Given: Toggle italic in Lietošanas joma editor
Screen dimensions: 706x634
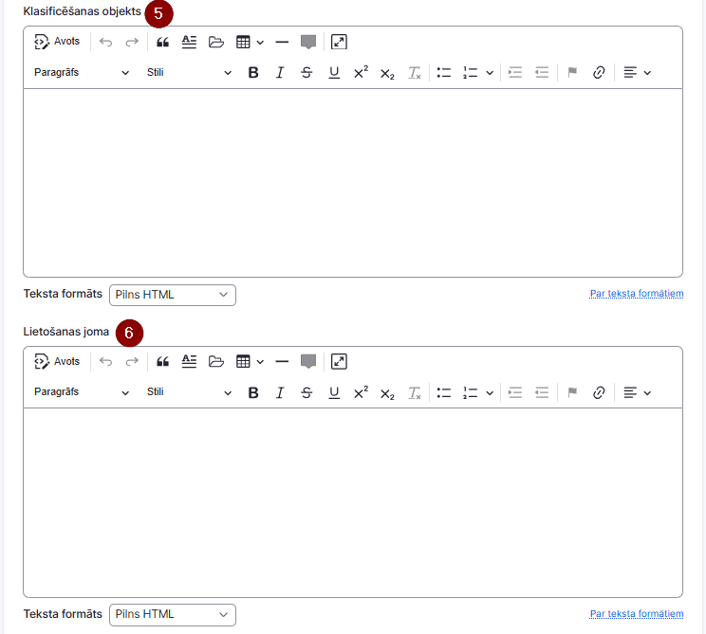Looking at the screenshot, I should coord(280,393).
